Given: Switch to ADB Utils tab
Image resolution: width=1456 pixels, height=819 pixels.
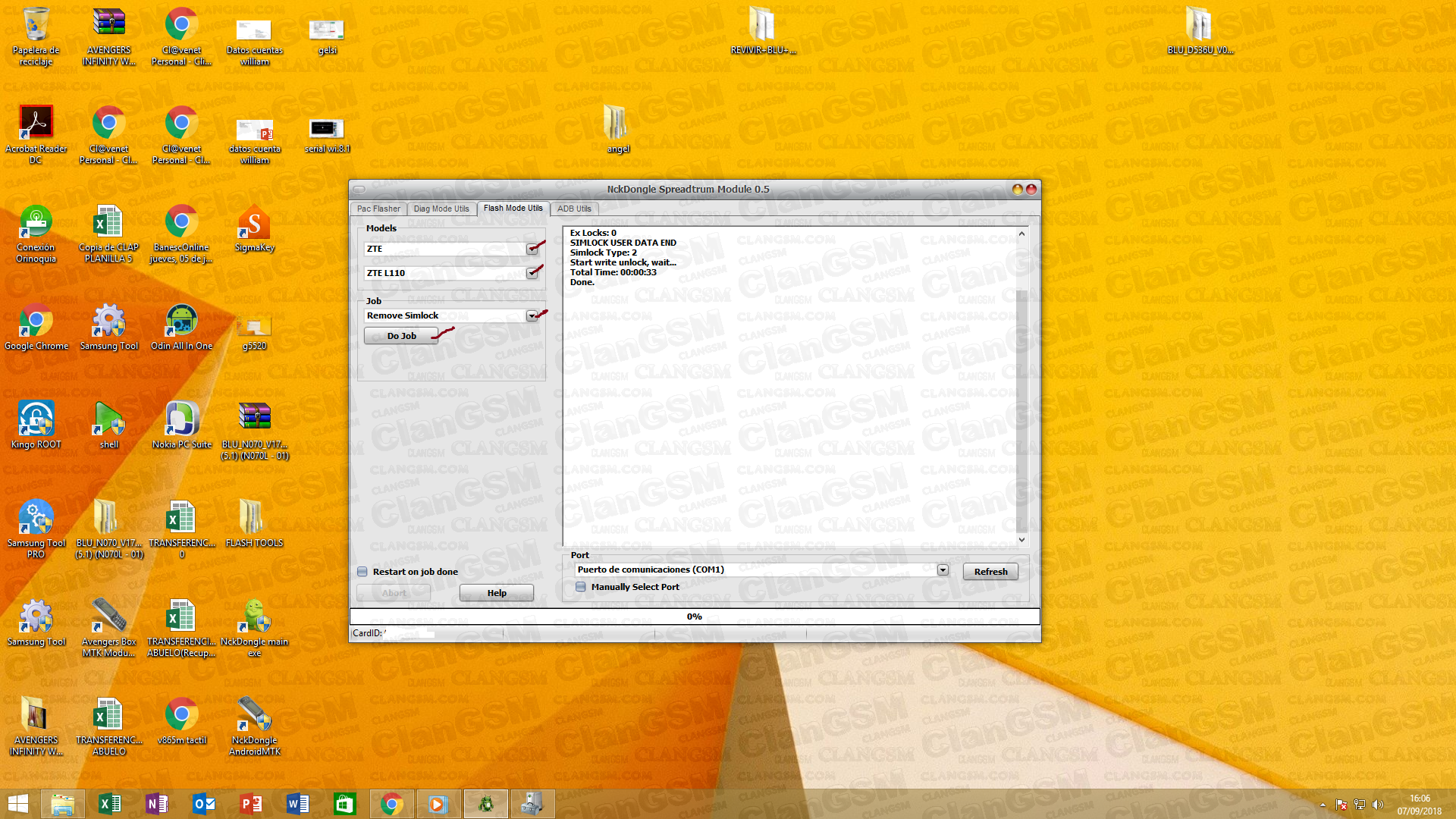Looking at the screenshot, I should click(x=574, y=209).
